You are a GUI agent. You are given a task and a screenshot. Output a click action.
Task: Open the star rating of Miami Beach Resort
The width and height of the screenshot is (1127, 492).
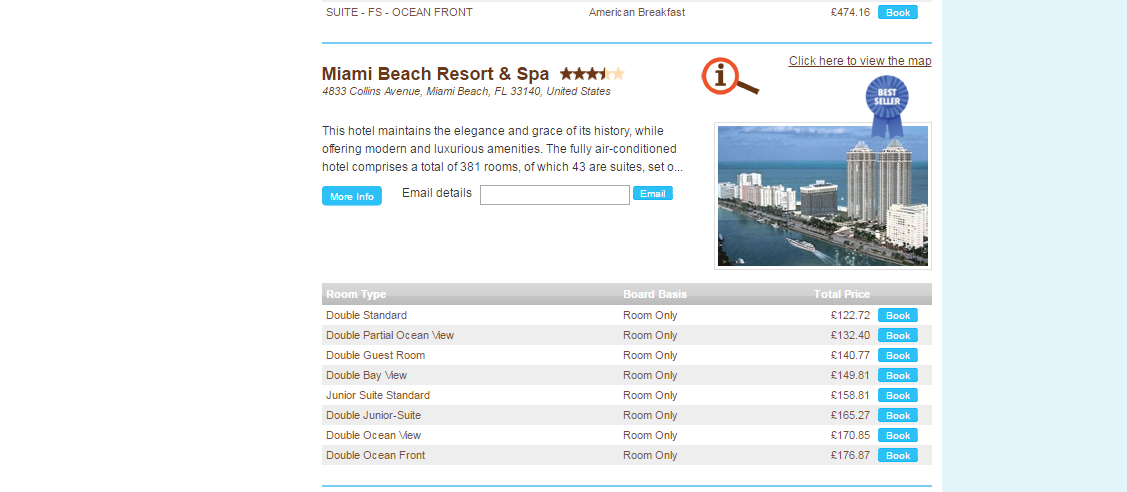592,73
